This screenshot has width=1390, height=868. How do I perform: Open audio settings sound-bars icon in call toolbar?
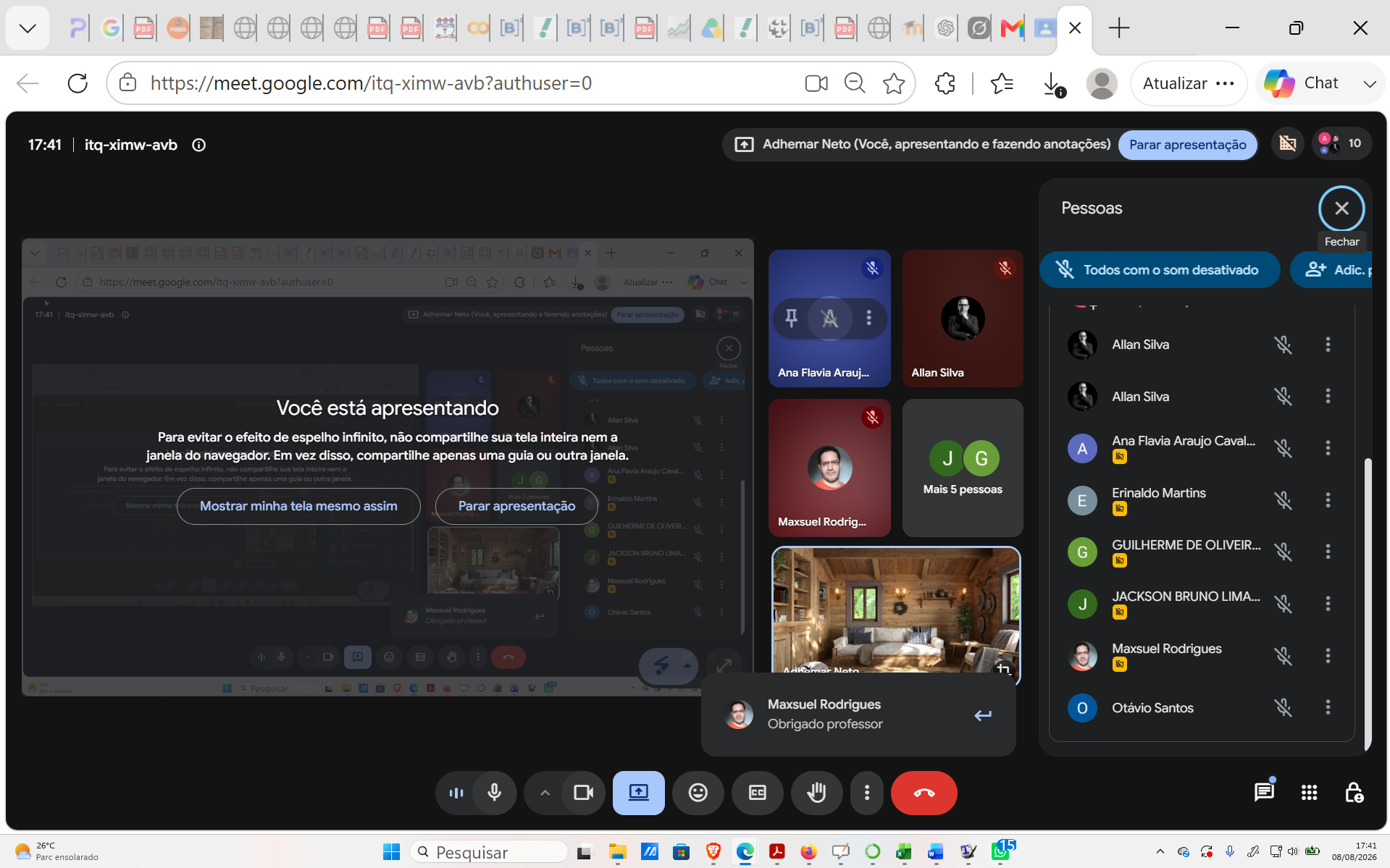pyautogui.click(x=456, y=793)
